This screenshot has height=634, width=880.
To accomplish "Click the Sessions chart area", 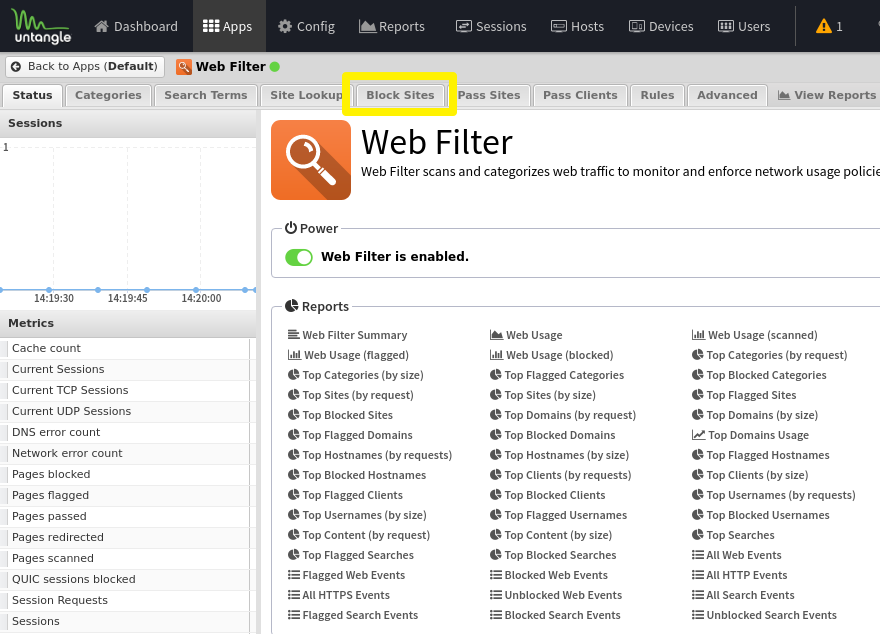I will point(128,222).
